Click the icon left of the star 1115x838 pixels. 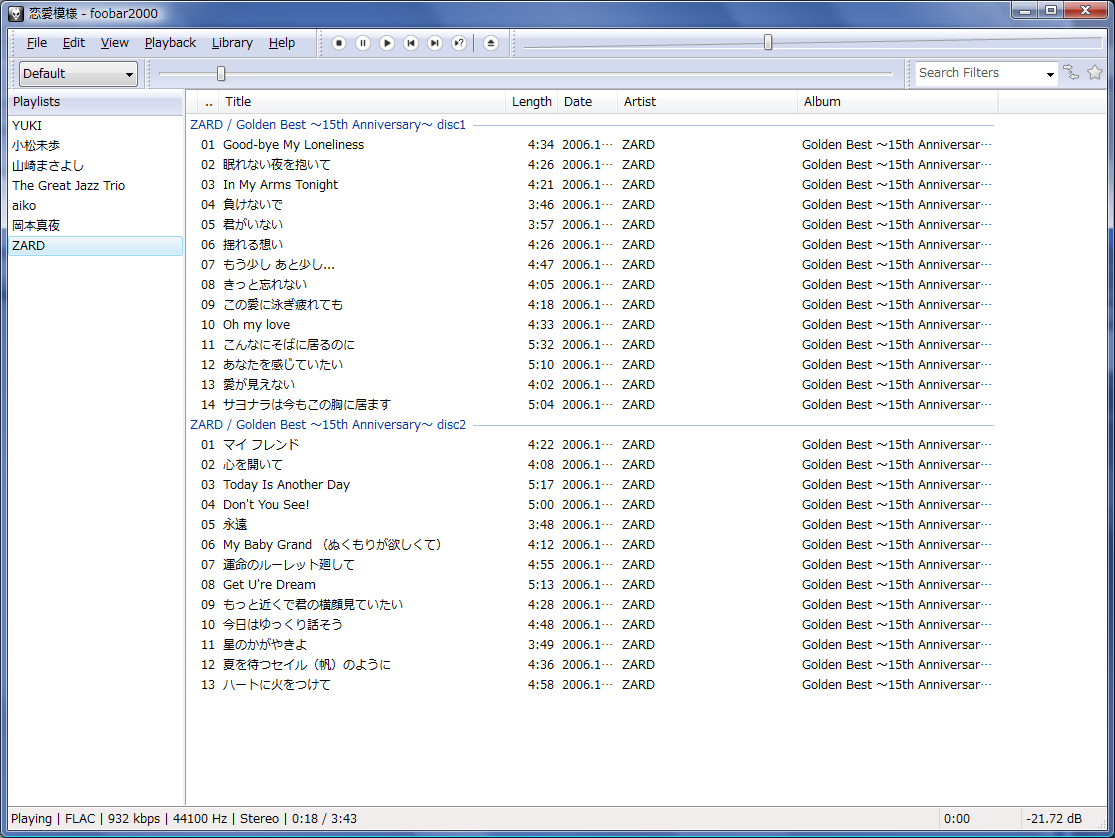pyautogui.click(x=1071, y=72)
